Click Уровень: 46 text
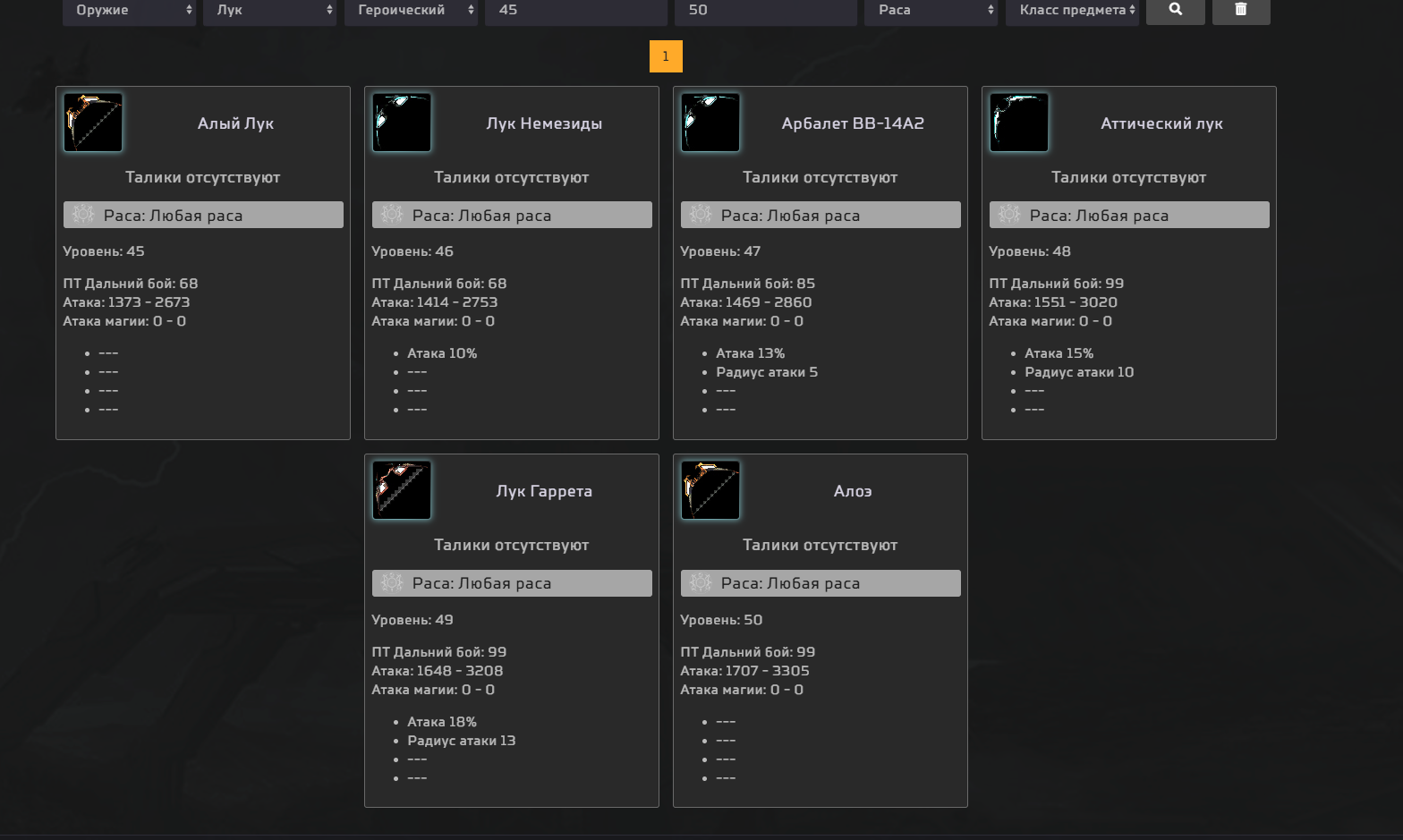Image resolution: width=1403 pixels, height=840 pixels. (412, 251)
